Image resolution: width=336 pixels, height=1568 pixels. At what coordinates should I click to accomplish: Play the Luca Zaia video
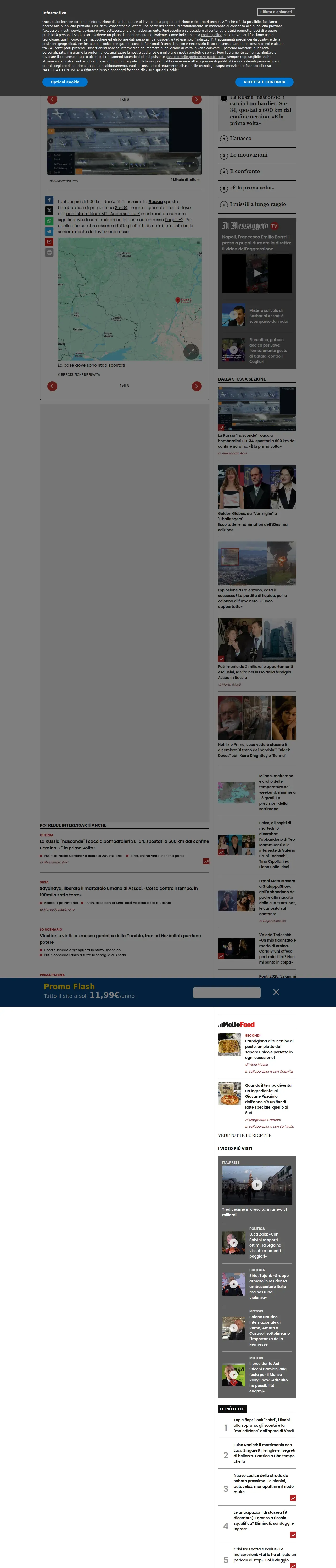(234, 1242)
